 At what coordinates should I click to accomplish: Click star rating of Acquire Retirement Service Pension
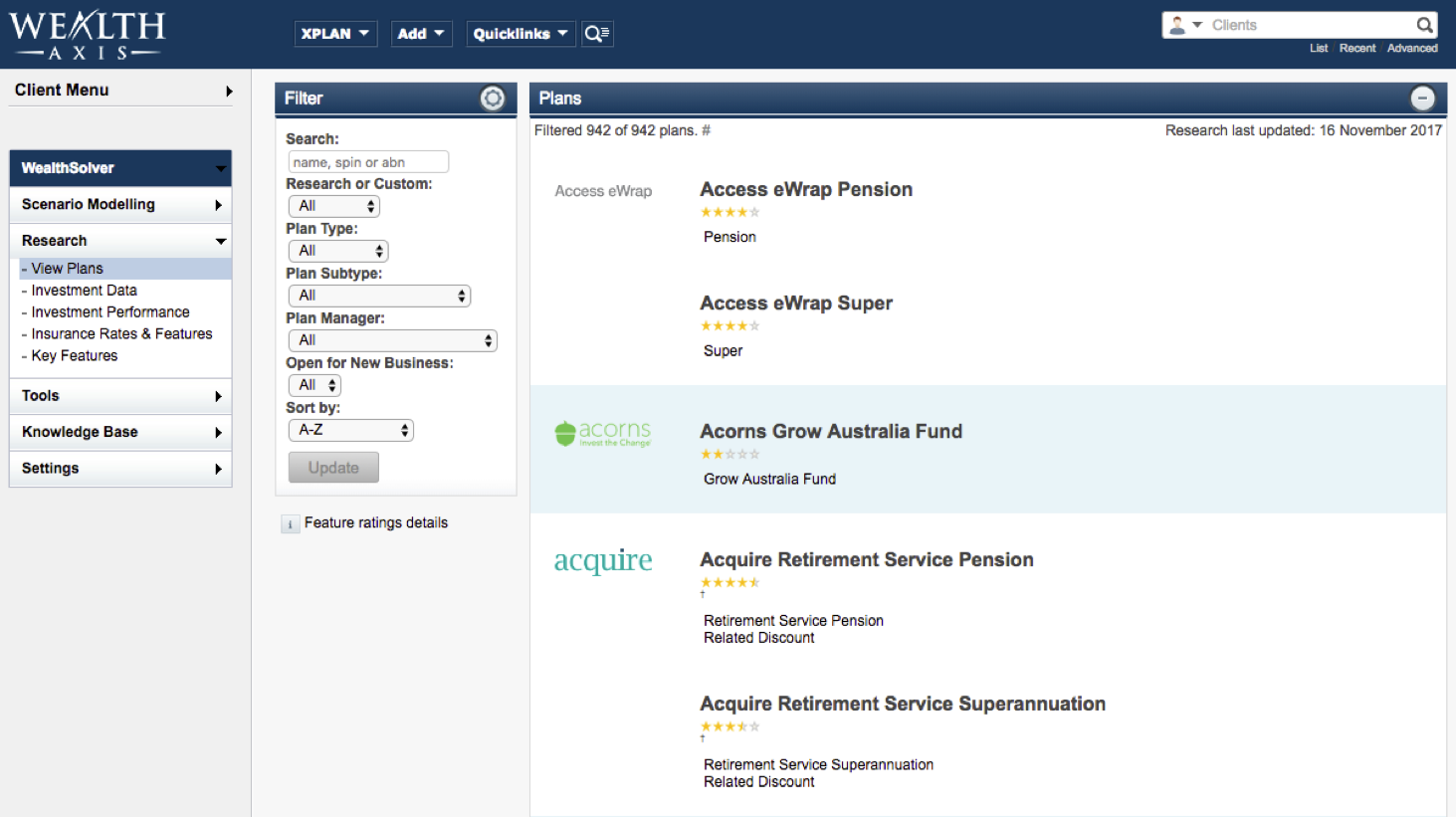pos(730,582)
